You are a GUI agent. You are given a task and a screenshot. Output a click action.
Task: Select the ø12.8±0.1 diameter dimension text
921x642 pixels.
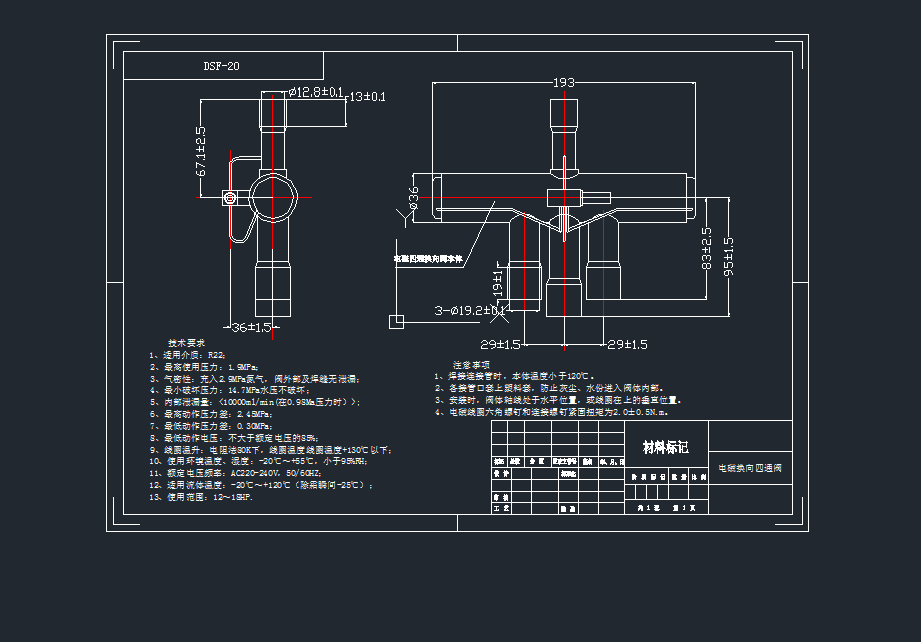(x=316, y=93)
